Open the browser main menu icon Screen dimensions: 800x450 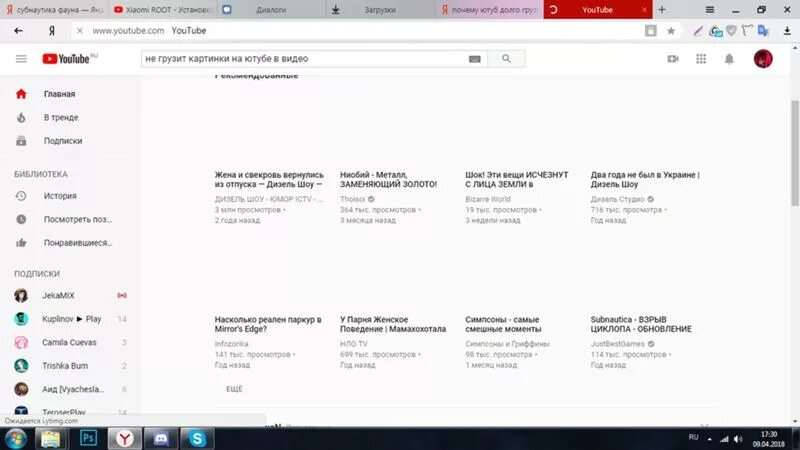710,10
